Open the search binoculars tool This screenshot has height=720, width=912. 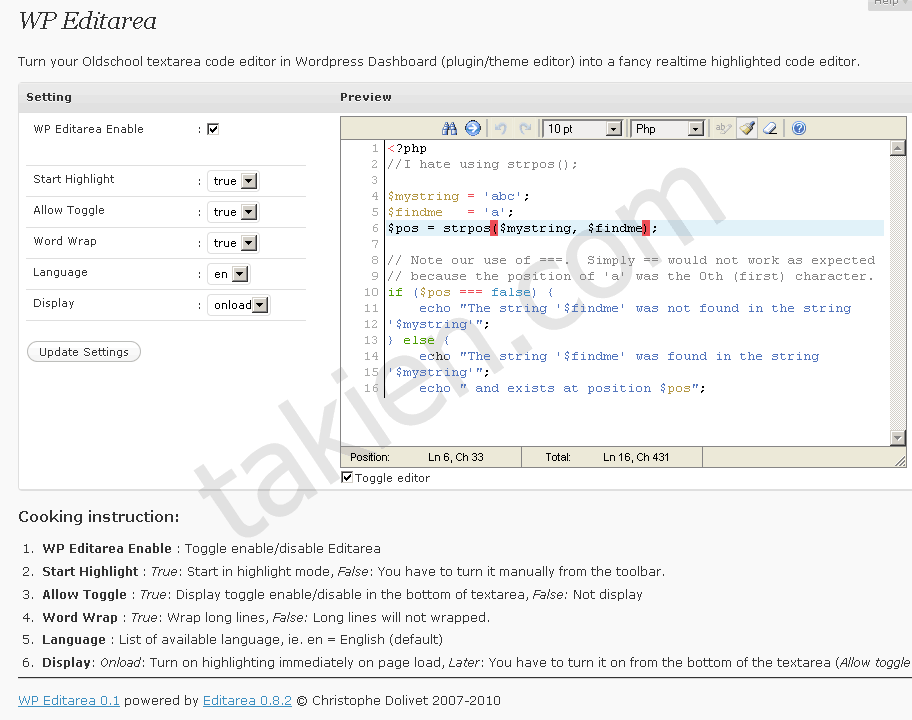[449, 129]
